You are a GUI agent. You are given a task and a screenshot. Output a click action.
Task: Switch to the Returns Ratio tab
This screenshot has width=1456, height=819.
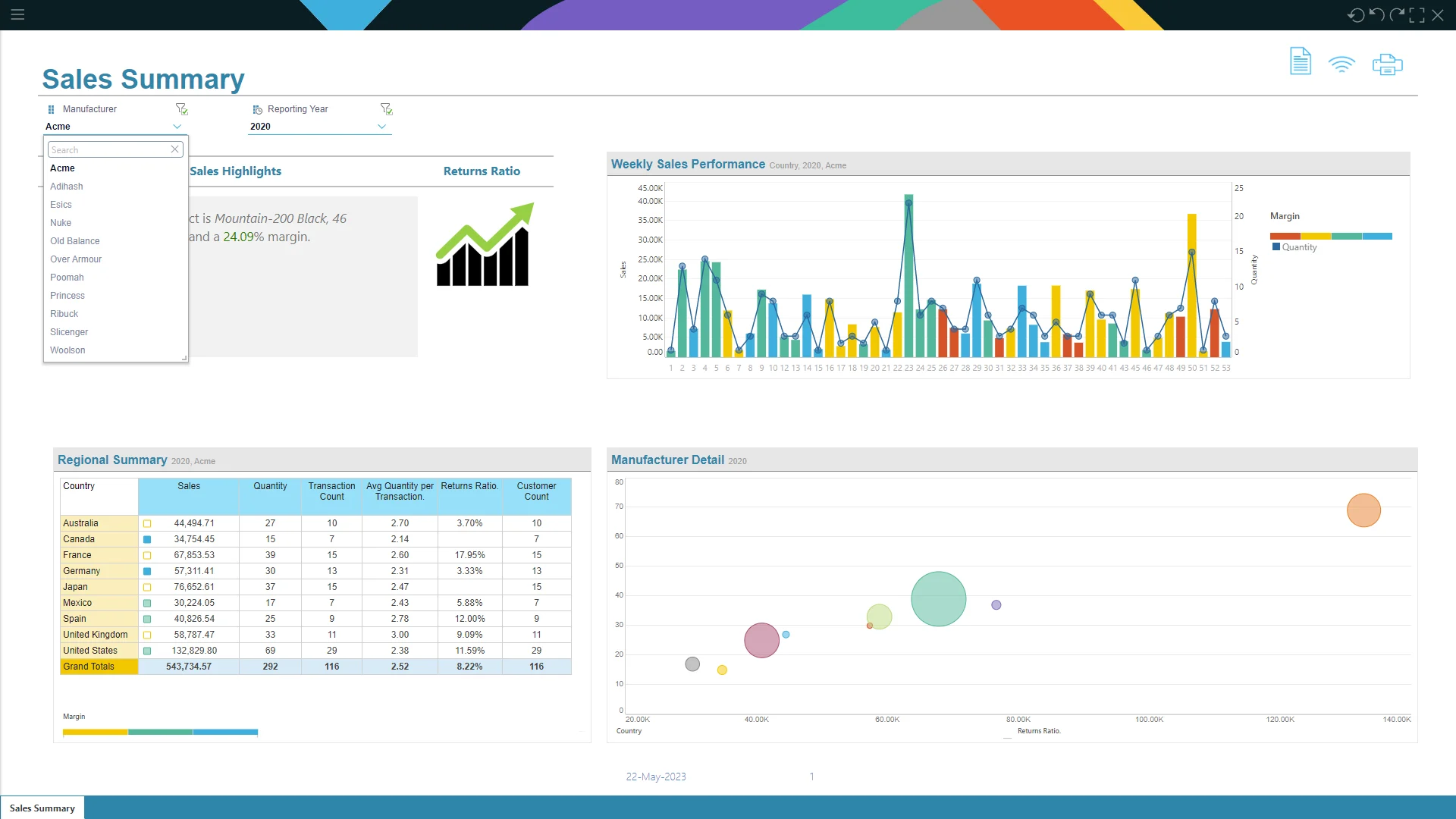pyautogui.click(x=482, y=171)
